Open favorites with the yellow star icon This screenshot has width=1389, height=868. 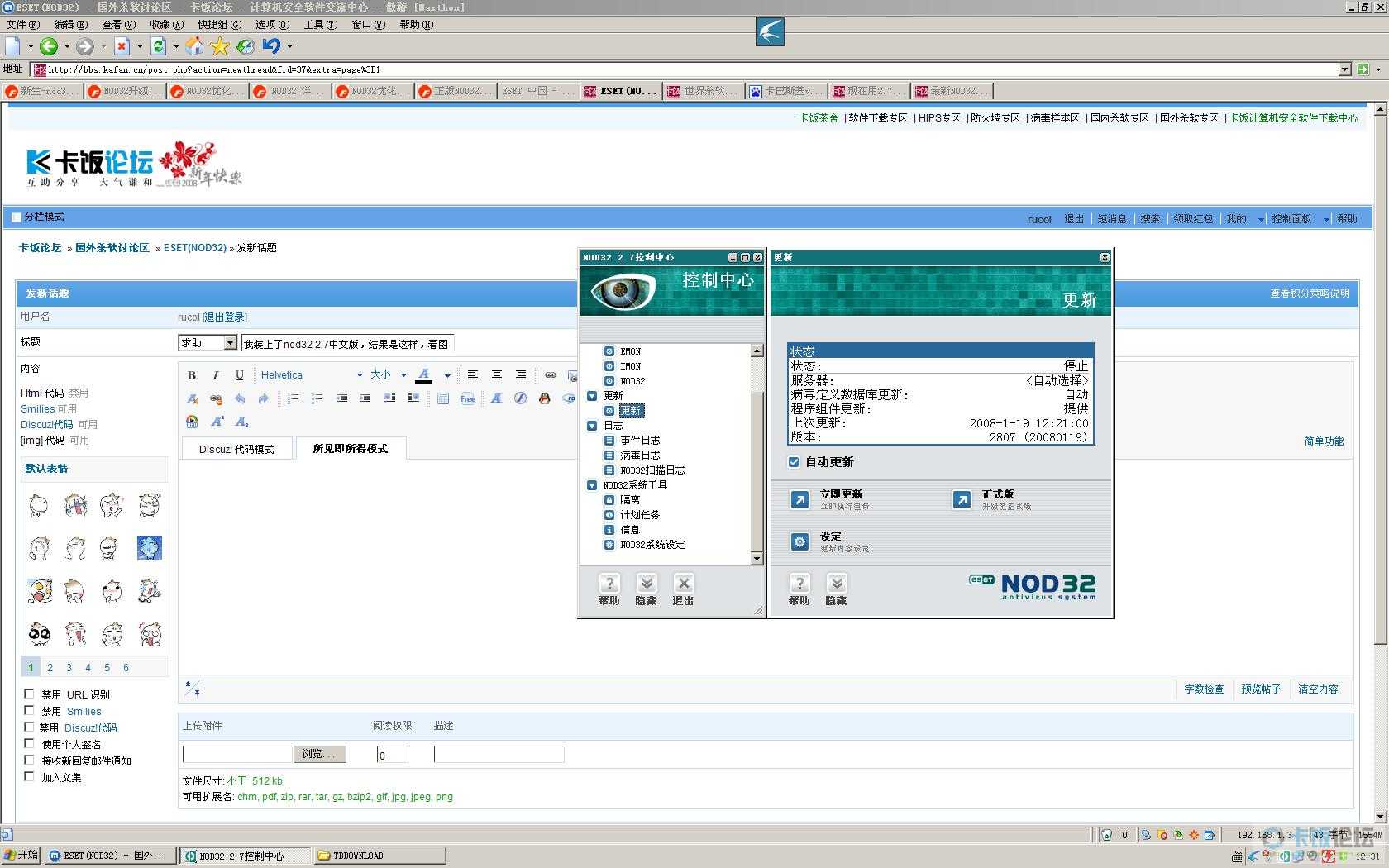pos(220,46)
